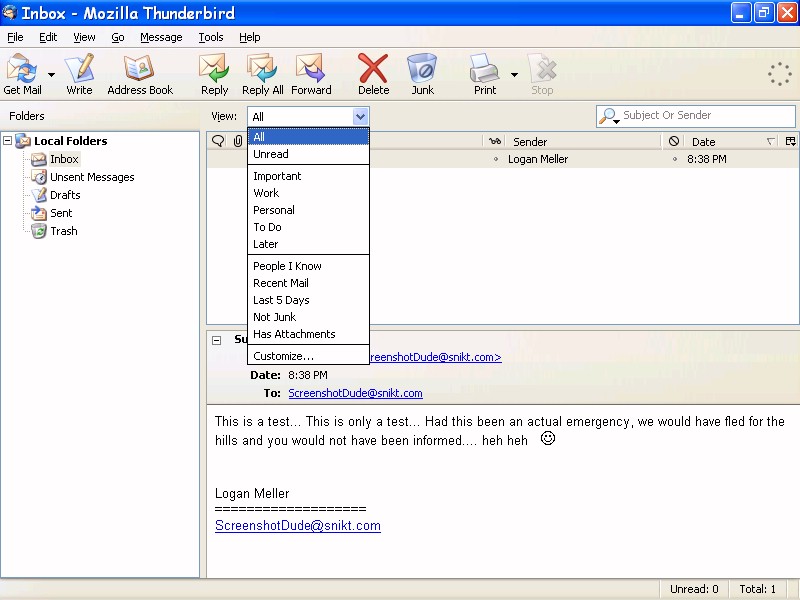Click the Stop toolbar icon
The width and height of the screenshot is (800, 600).
pos(542,74)
